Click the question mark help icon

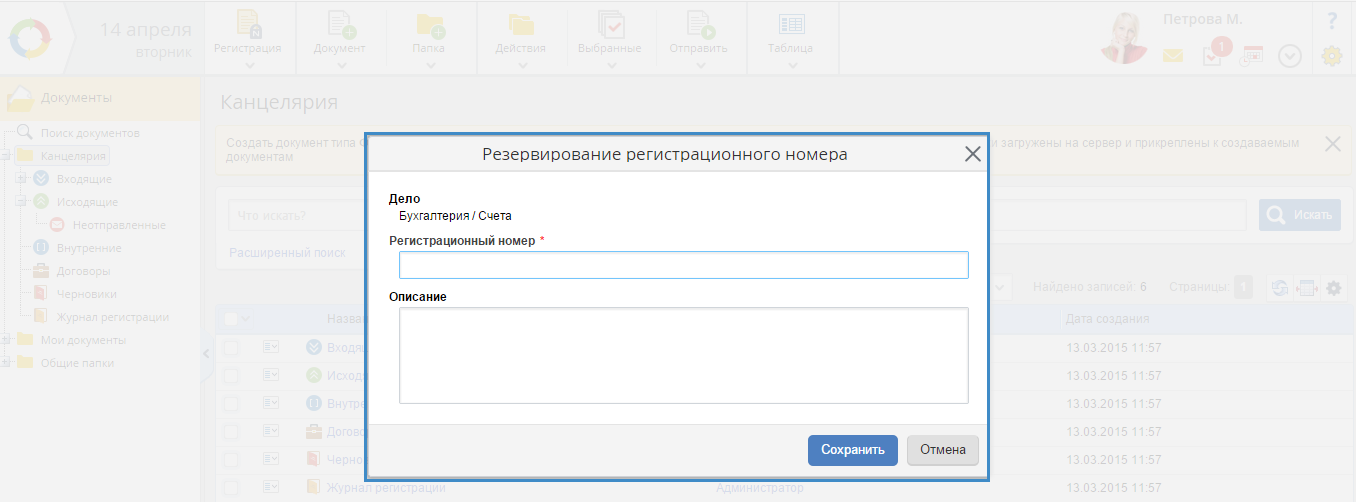(x=1332, y=21)
